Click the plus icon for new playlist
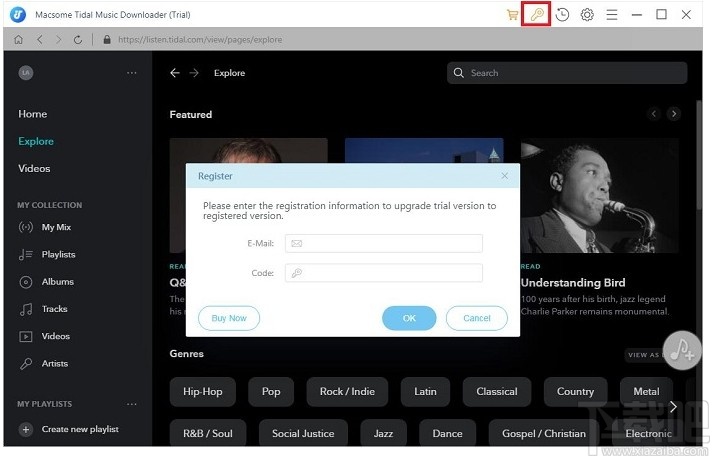The height and width of the screenshot is (456, 712). 26,429
